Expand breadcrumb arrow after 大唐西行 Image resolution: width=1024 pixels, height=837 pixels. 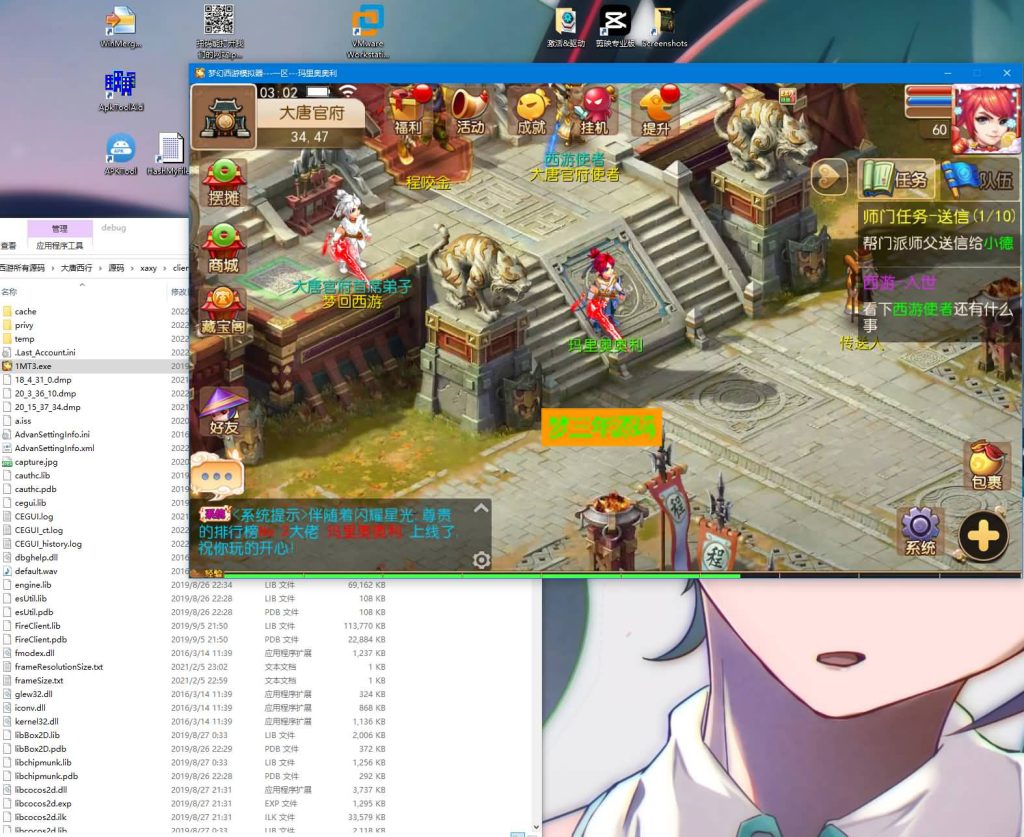tap(100, 268)
